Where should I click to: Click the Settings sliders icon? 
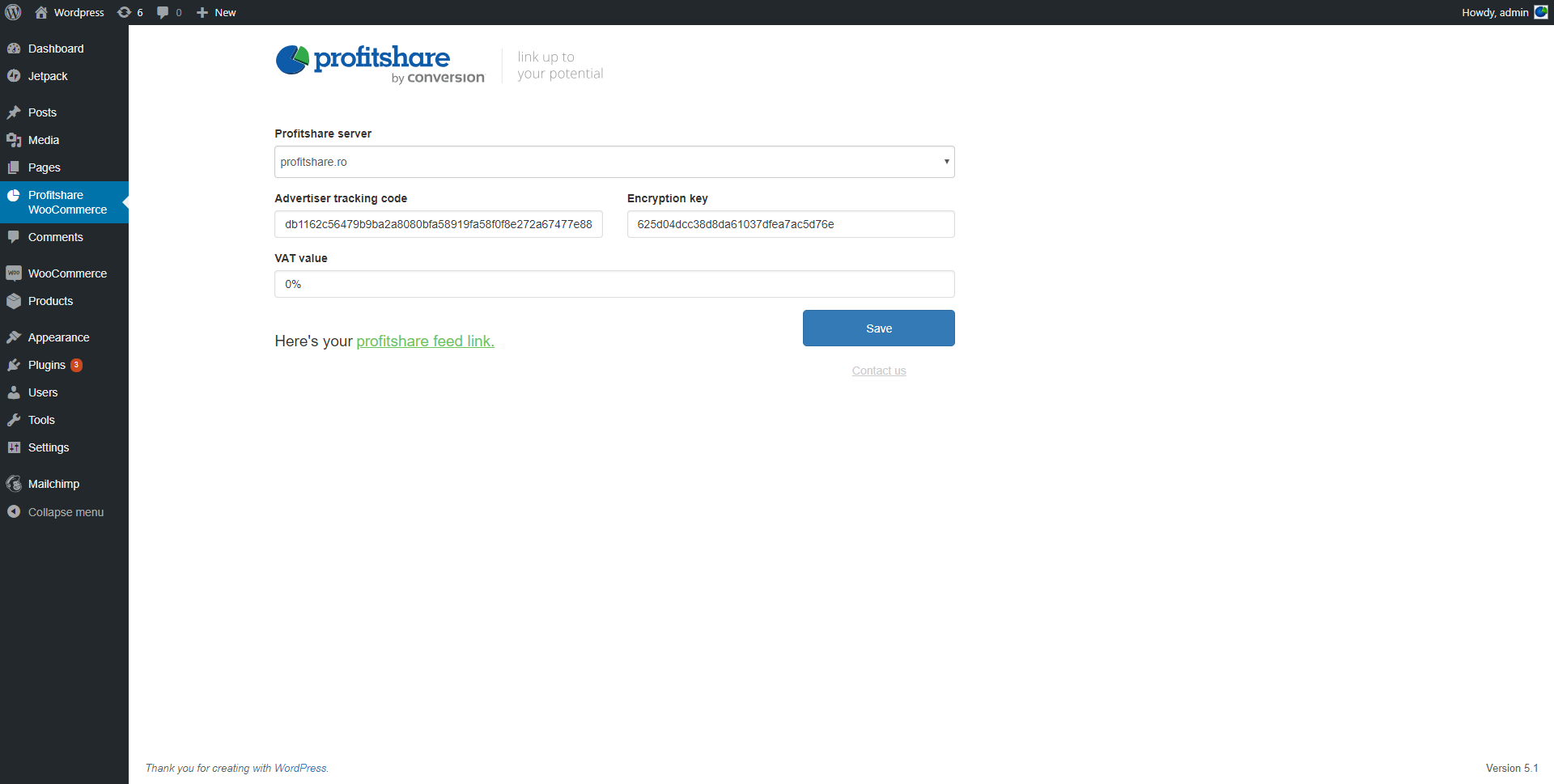[14, 447]
